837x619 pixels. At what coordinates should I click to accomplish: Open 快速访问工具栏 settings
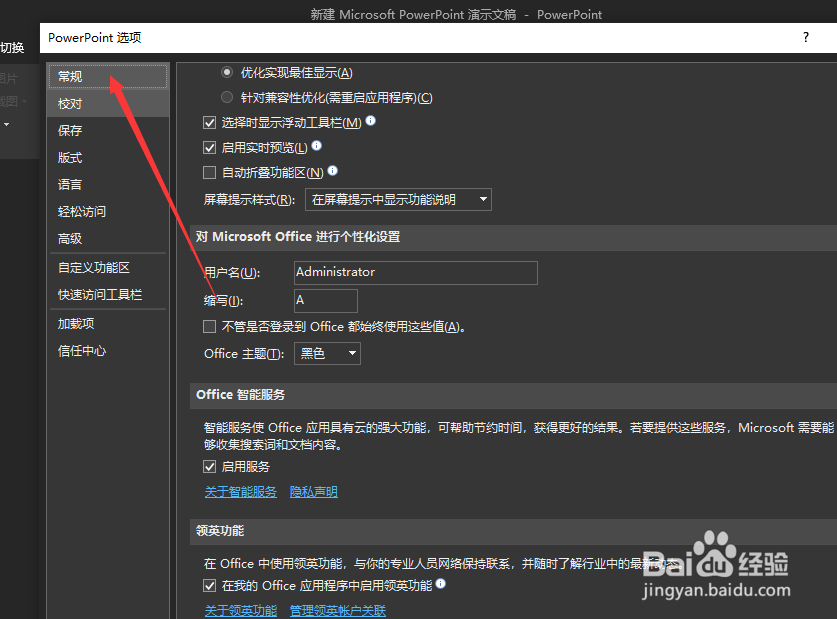(108, 295)
